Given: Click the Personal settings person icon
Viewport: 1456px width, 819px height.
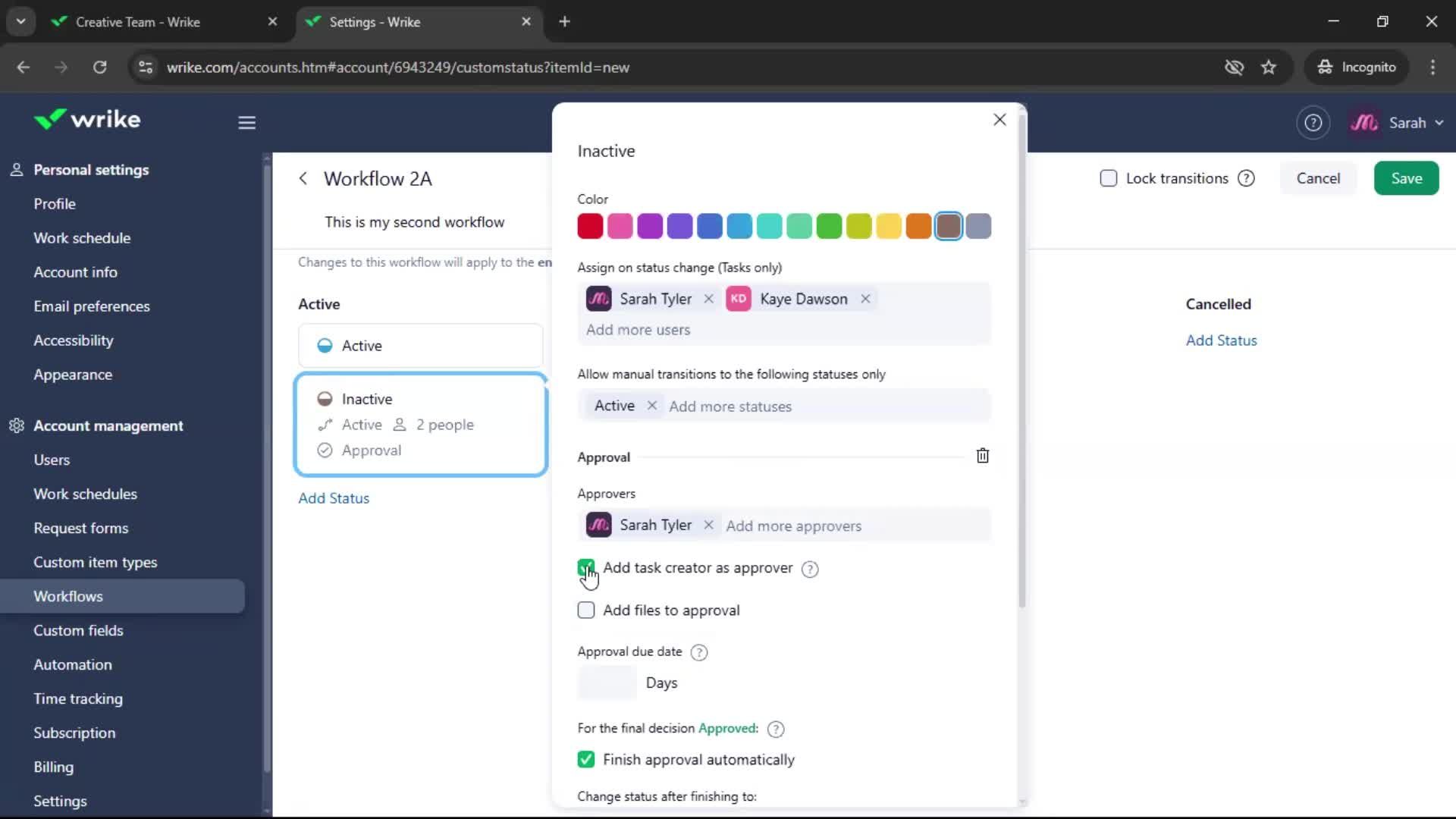Looking at the screenshot, I should point(17,170).
